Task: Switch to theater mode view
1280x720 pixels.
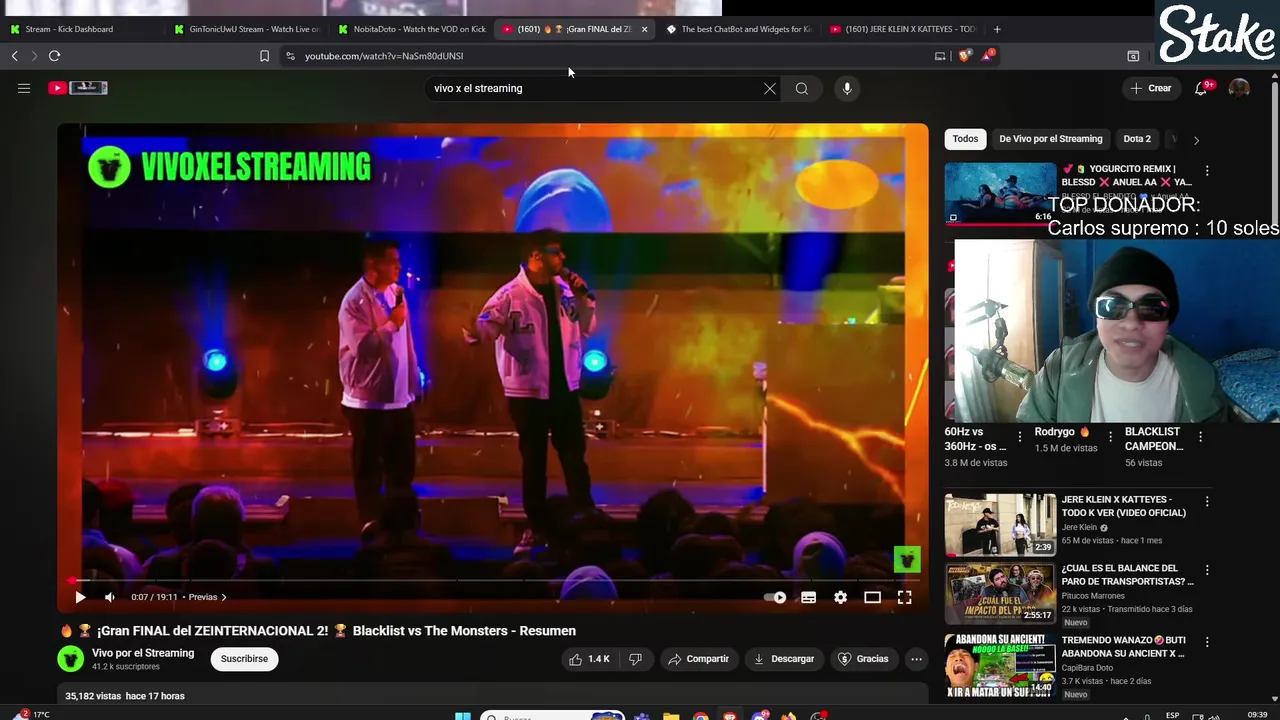Action: [872, 597]
